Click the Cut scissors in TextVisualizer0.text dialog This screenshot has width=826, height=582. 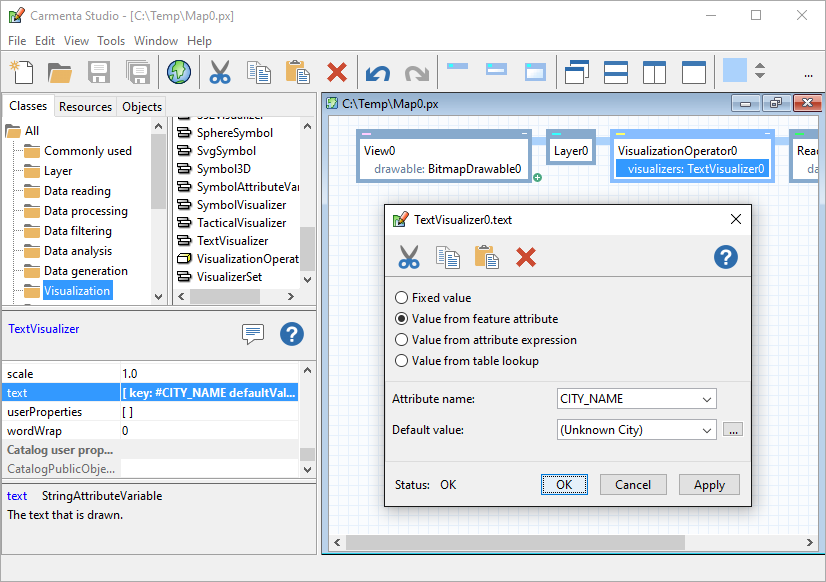click(409, 257)
